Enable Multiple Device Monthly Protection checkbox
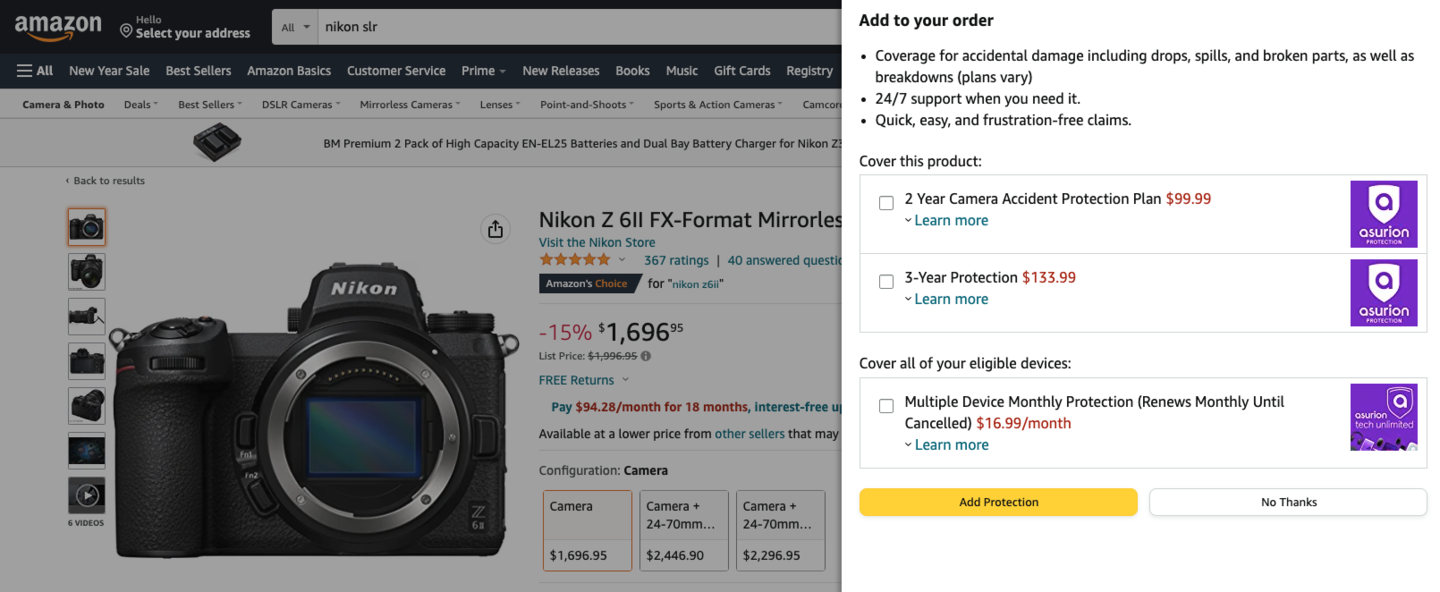The image size is (1440, 592). [886, 406]
